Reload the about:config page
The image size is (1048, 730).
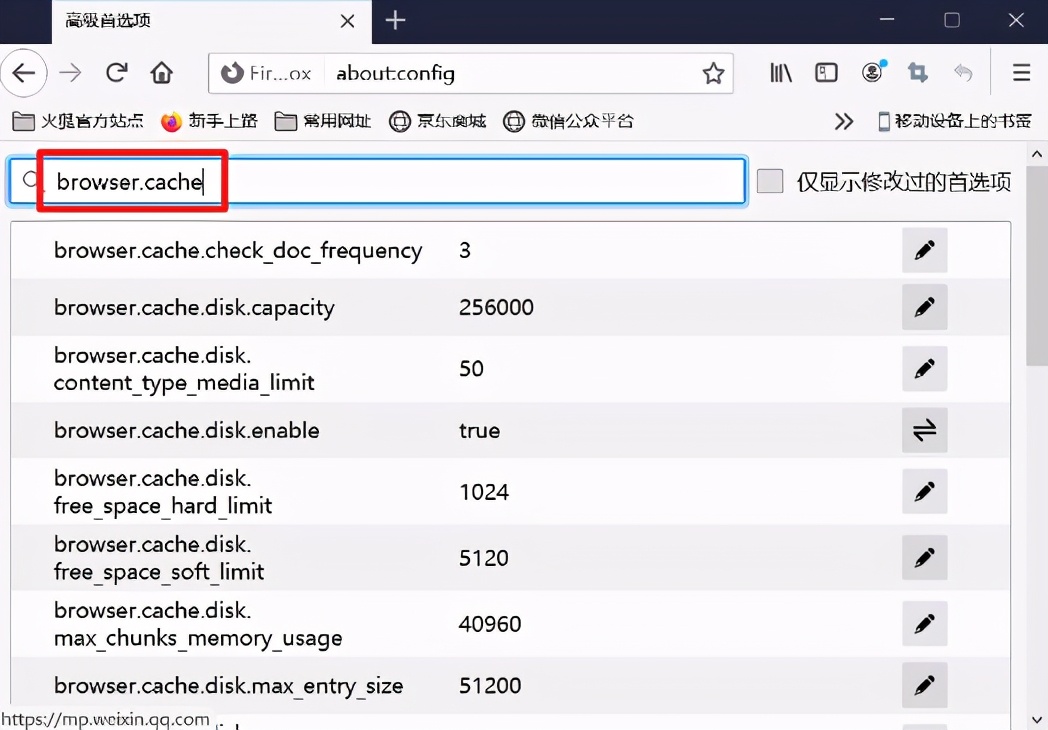117,73
